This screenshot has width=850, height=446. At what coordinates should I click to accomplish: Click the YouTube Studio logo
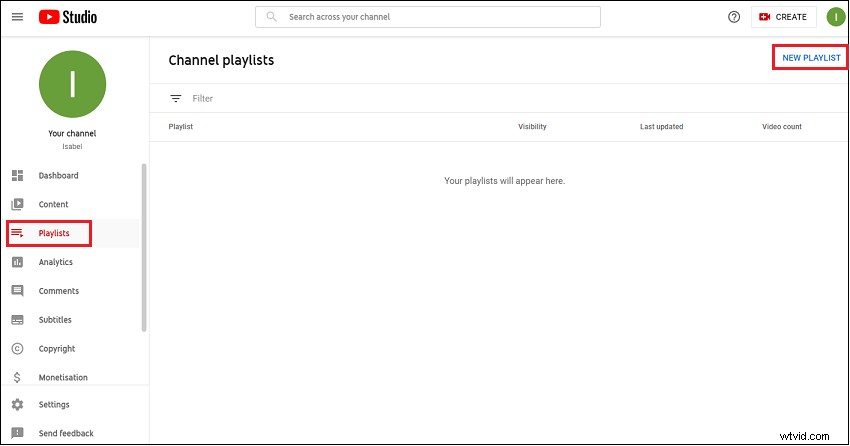pos(68,17)
